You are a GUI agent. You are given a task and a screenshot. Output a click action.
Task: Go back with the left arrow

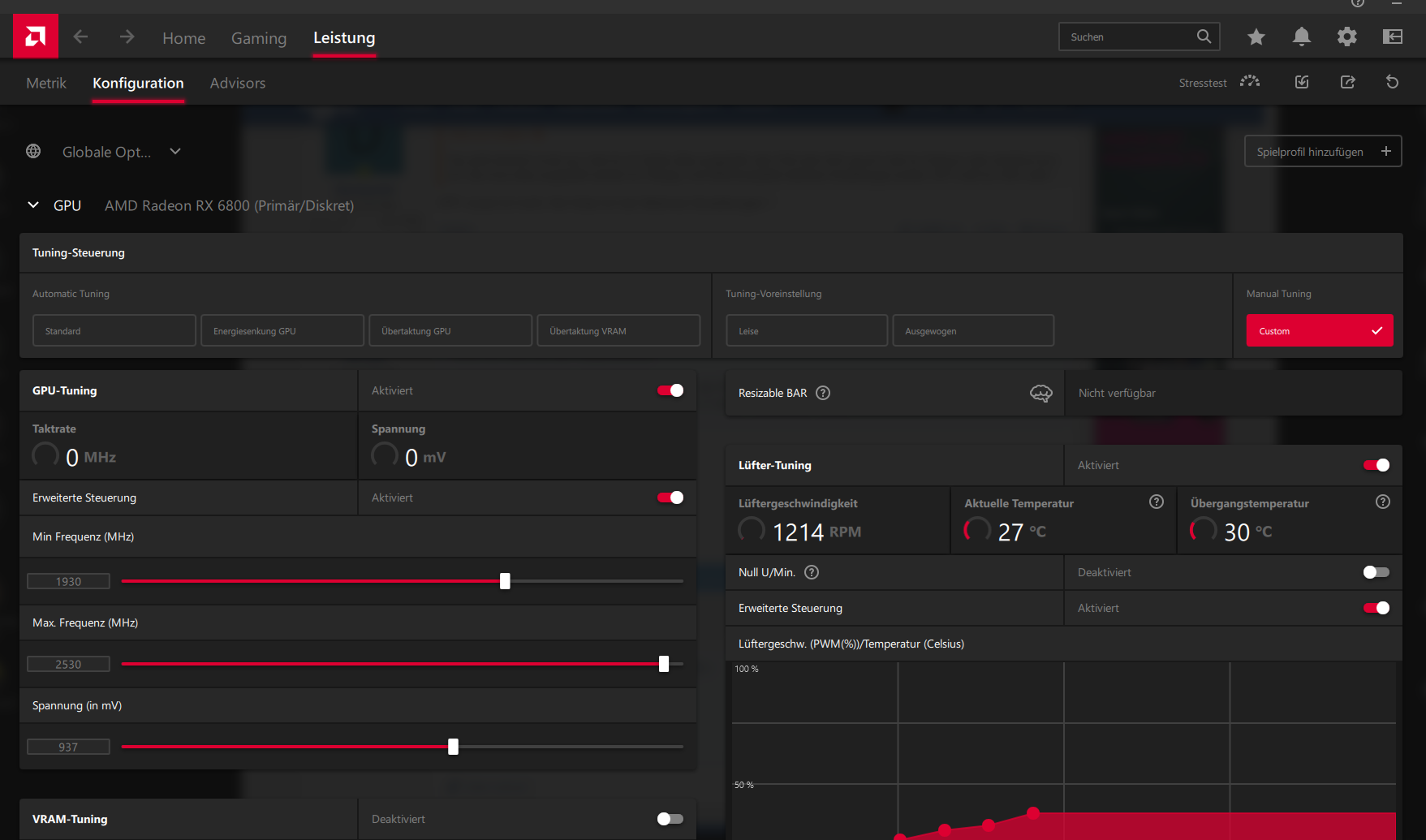pos(80,37)
